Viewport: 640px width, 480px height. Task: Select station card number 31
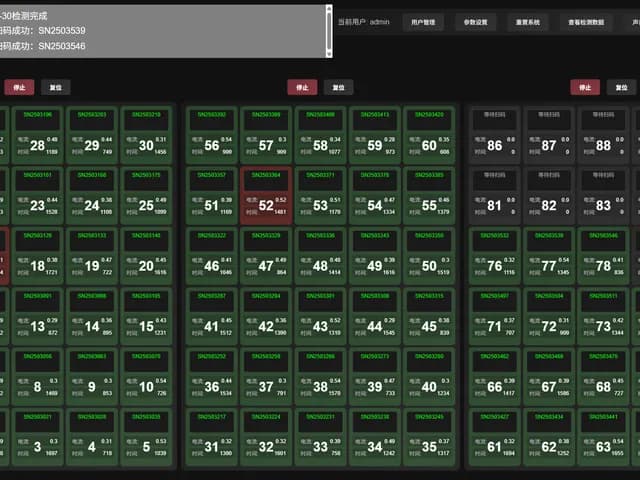point(211,437)
